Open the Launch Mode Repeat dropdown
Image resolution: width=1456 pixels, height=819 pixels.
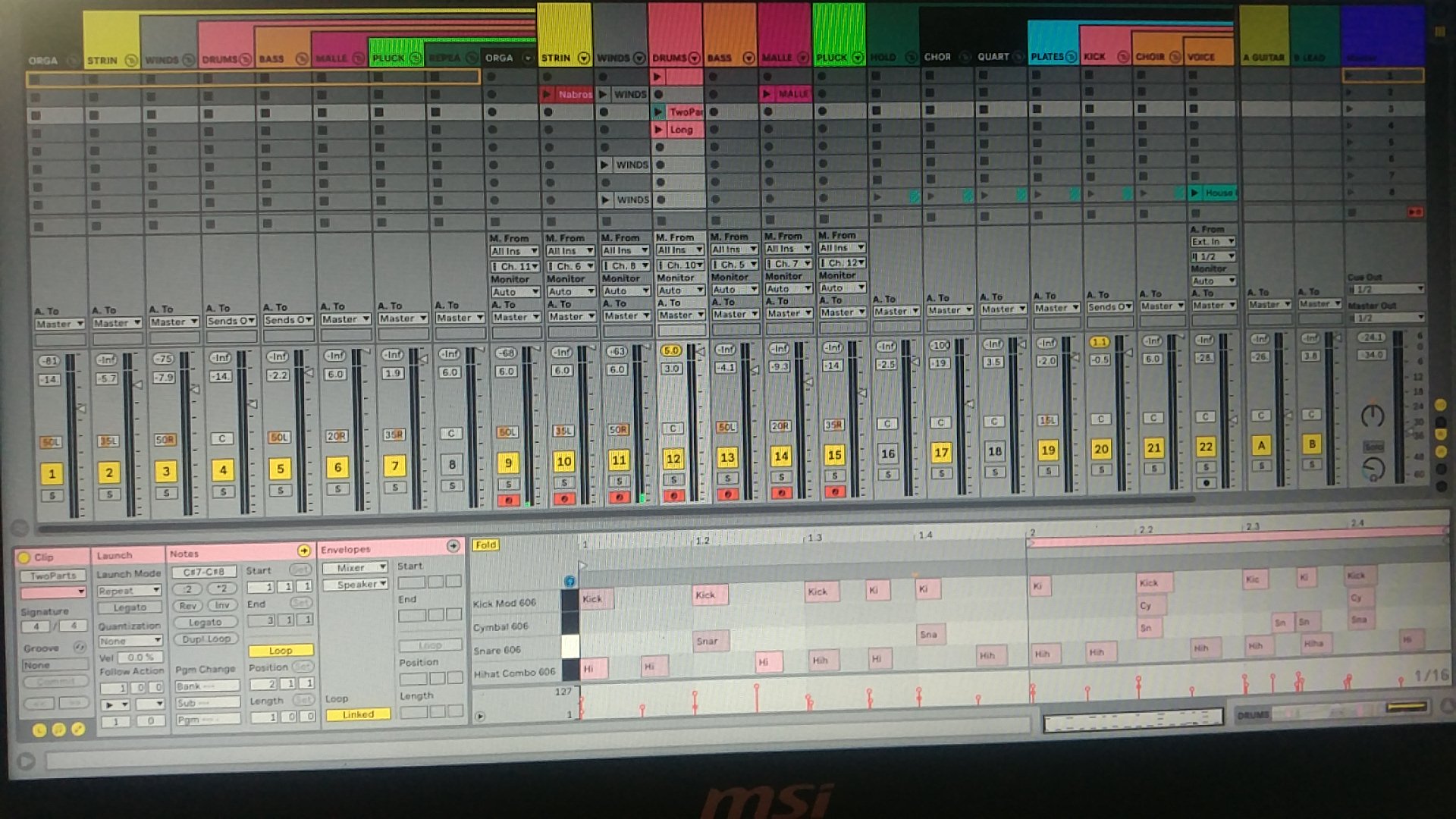click(129, 591)
